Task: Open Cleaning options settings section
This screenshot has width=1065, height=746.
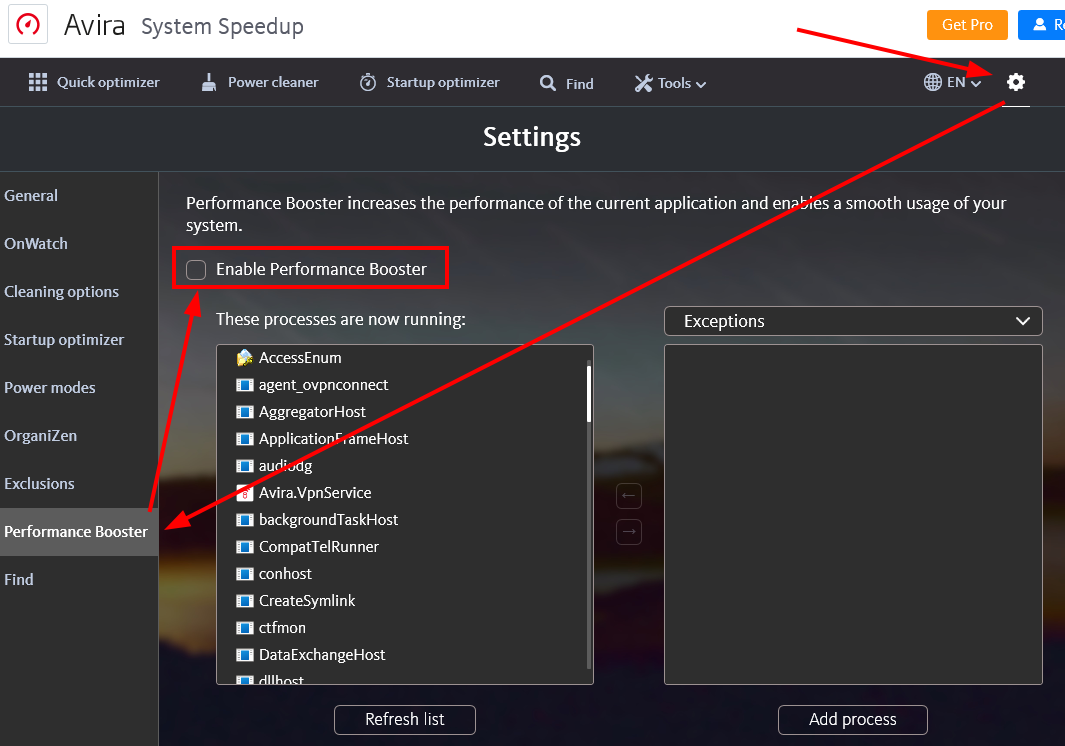Action: pos(61,292)
